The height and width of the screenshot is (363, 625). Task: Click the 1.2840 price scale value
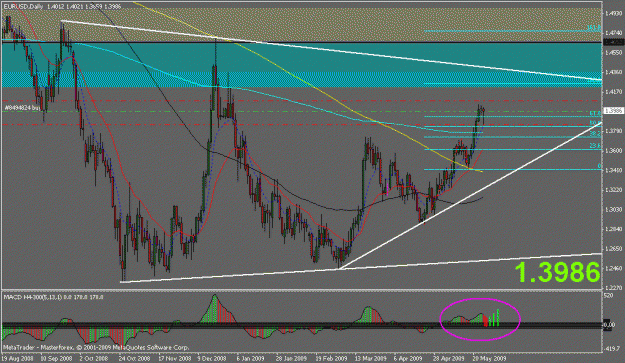[614, 229]
